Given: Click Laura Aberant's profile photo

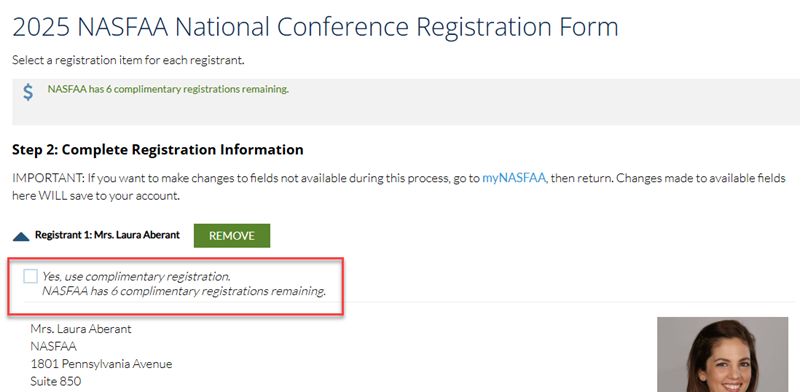Looking at the screenshot, I should 722,354.
